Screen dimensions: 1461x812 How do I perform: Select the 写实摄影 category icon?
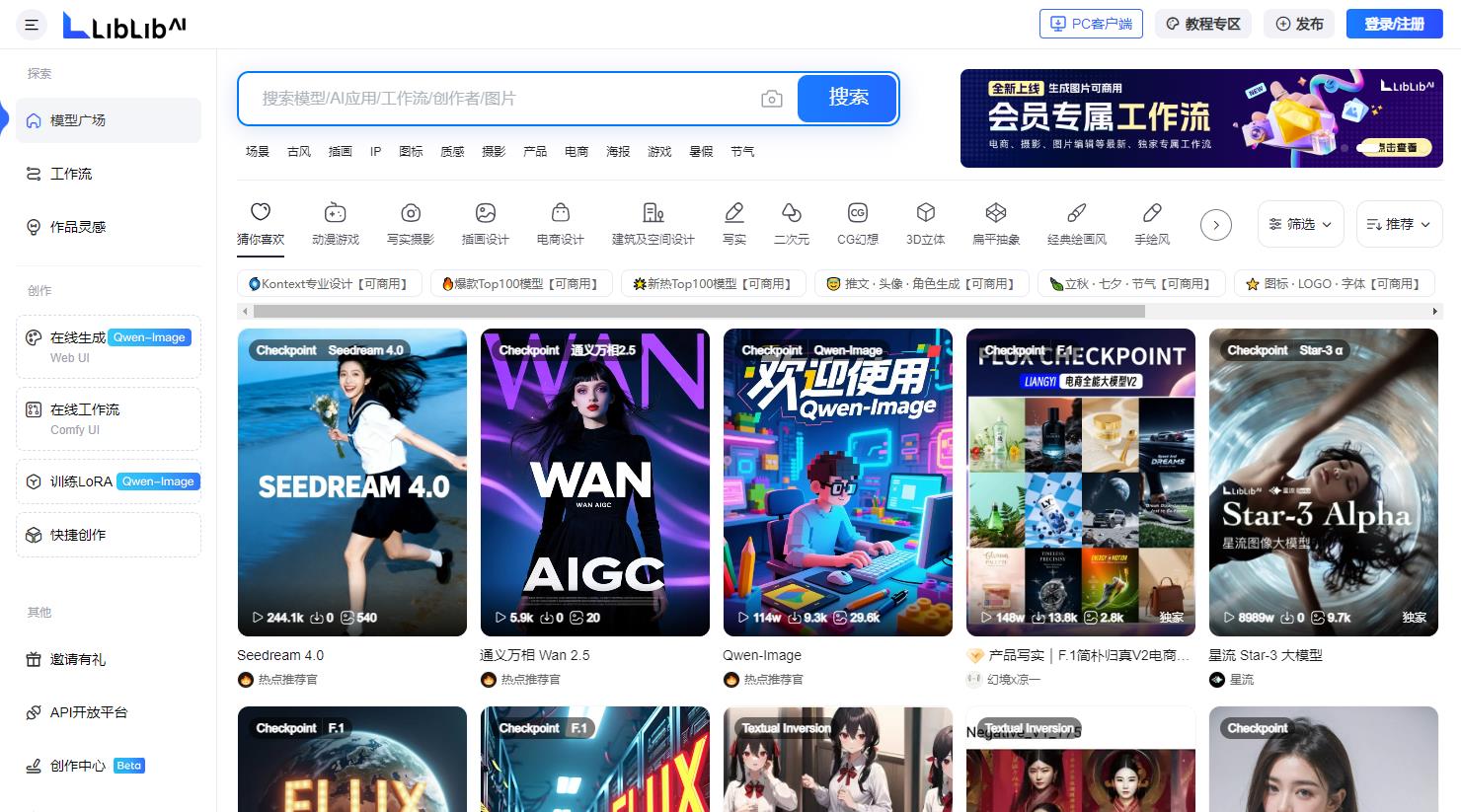pos(411,213)
